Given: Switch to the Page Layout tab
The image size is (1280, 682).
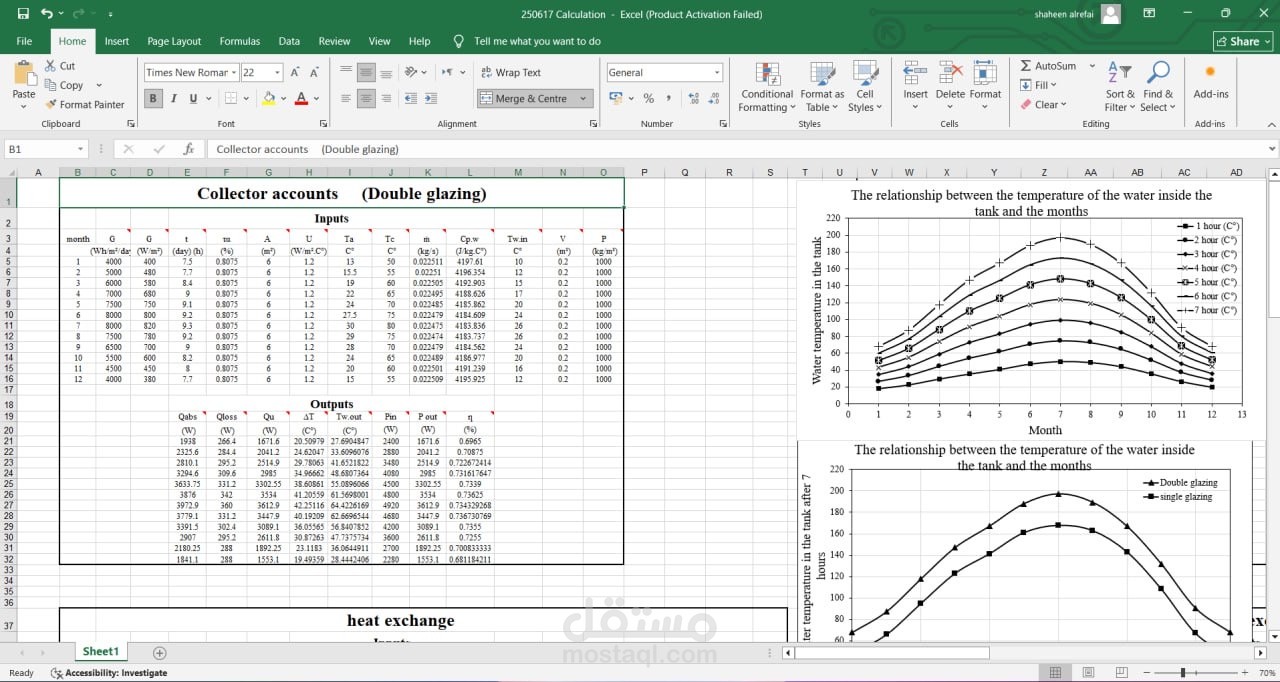Looking at the screenshot, I should [174, 41].
